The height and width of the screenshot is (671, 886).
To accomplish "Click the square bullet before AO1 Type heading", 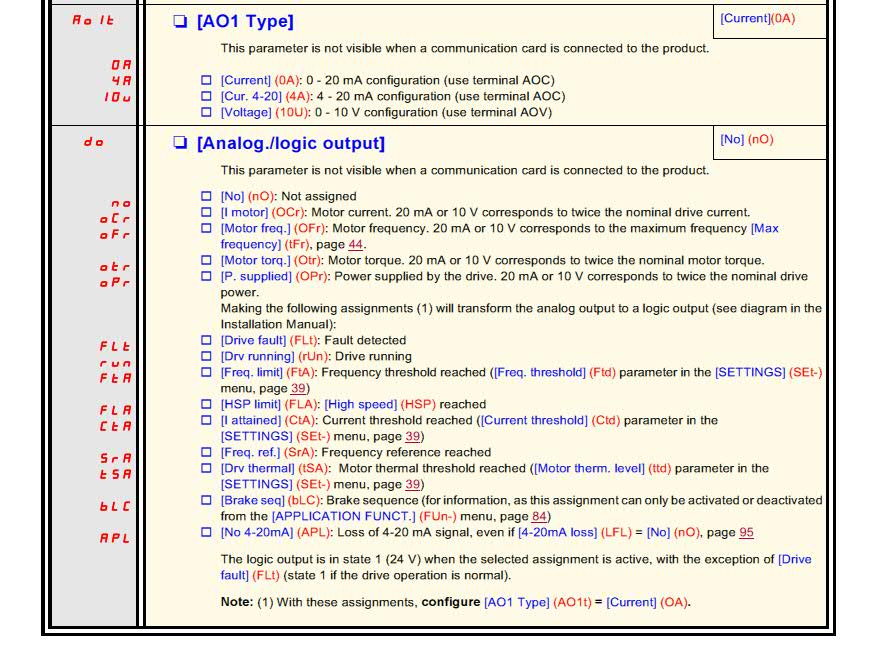I will (x=180, y=21).
